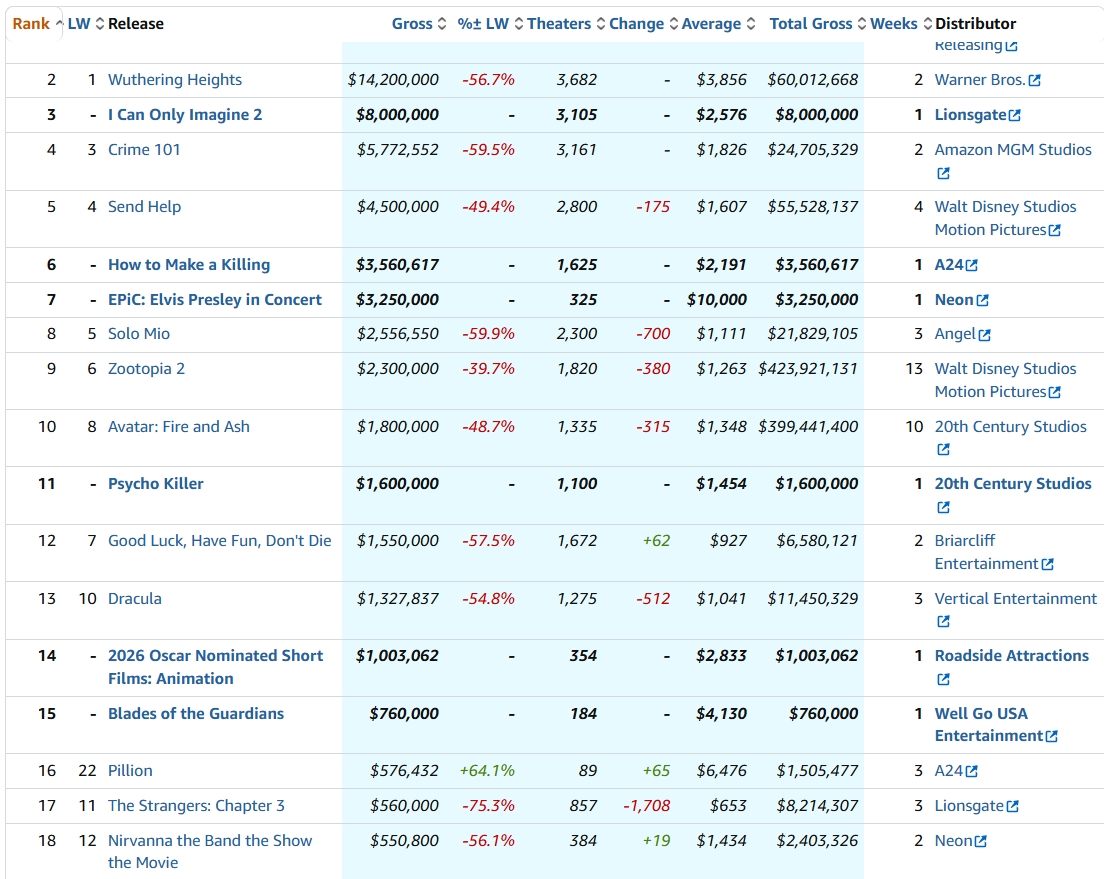Image resolution: width=1113 pixels, height=879 pixels.
Task: Sort table by Rank column
Action: (x=31, y=24)
